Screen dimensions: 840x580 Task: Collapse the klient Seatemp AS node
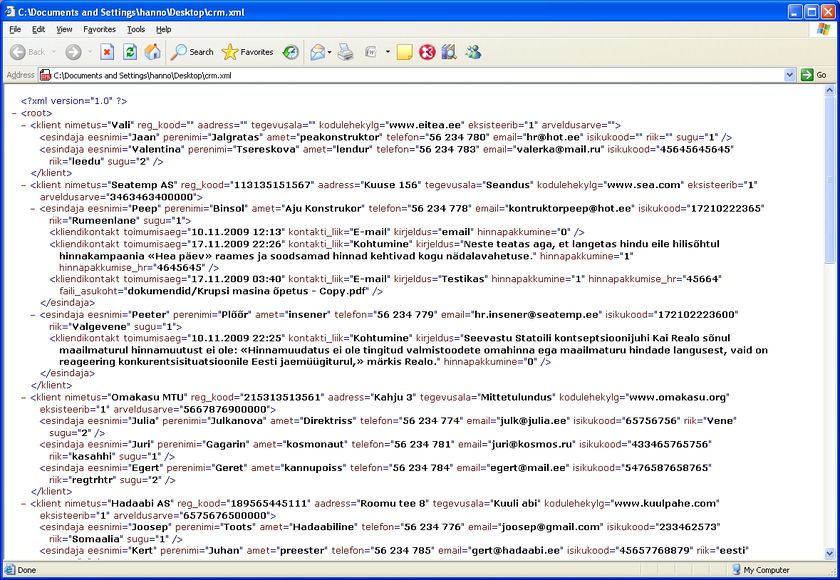click(x=24, y=185)
